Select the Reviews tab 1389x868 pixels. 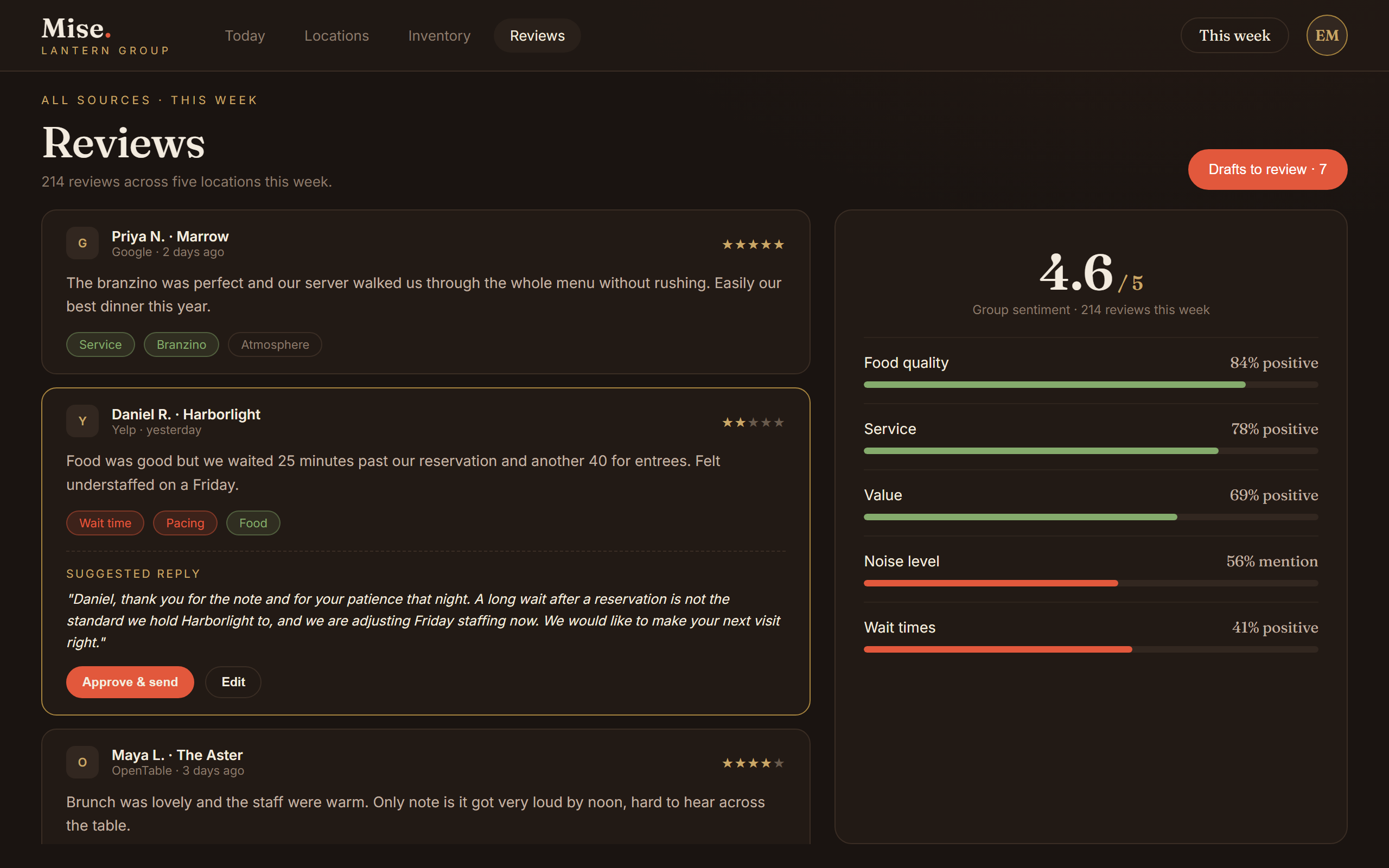(x=537, y=36)
